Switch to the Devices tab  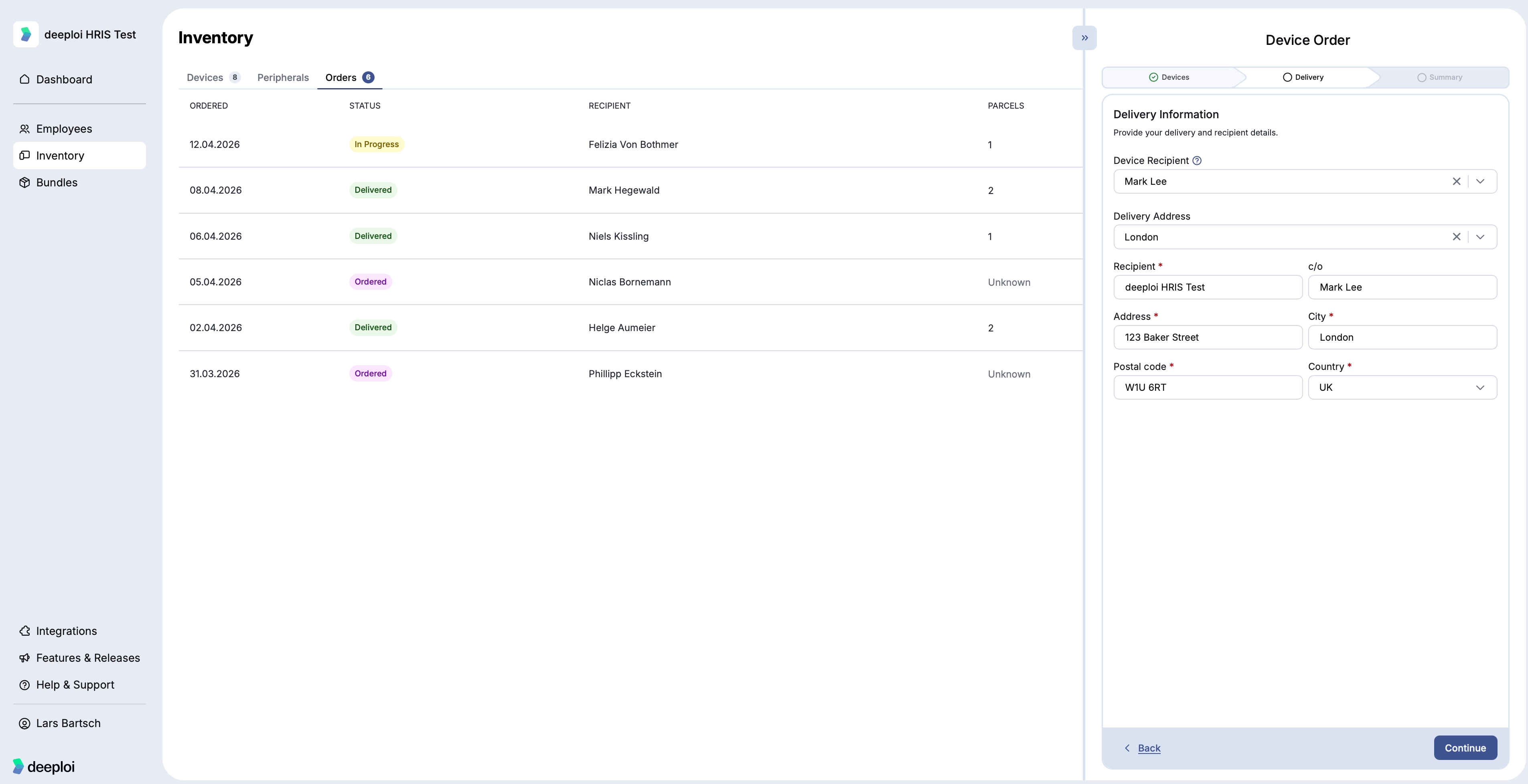(213, 78)
